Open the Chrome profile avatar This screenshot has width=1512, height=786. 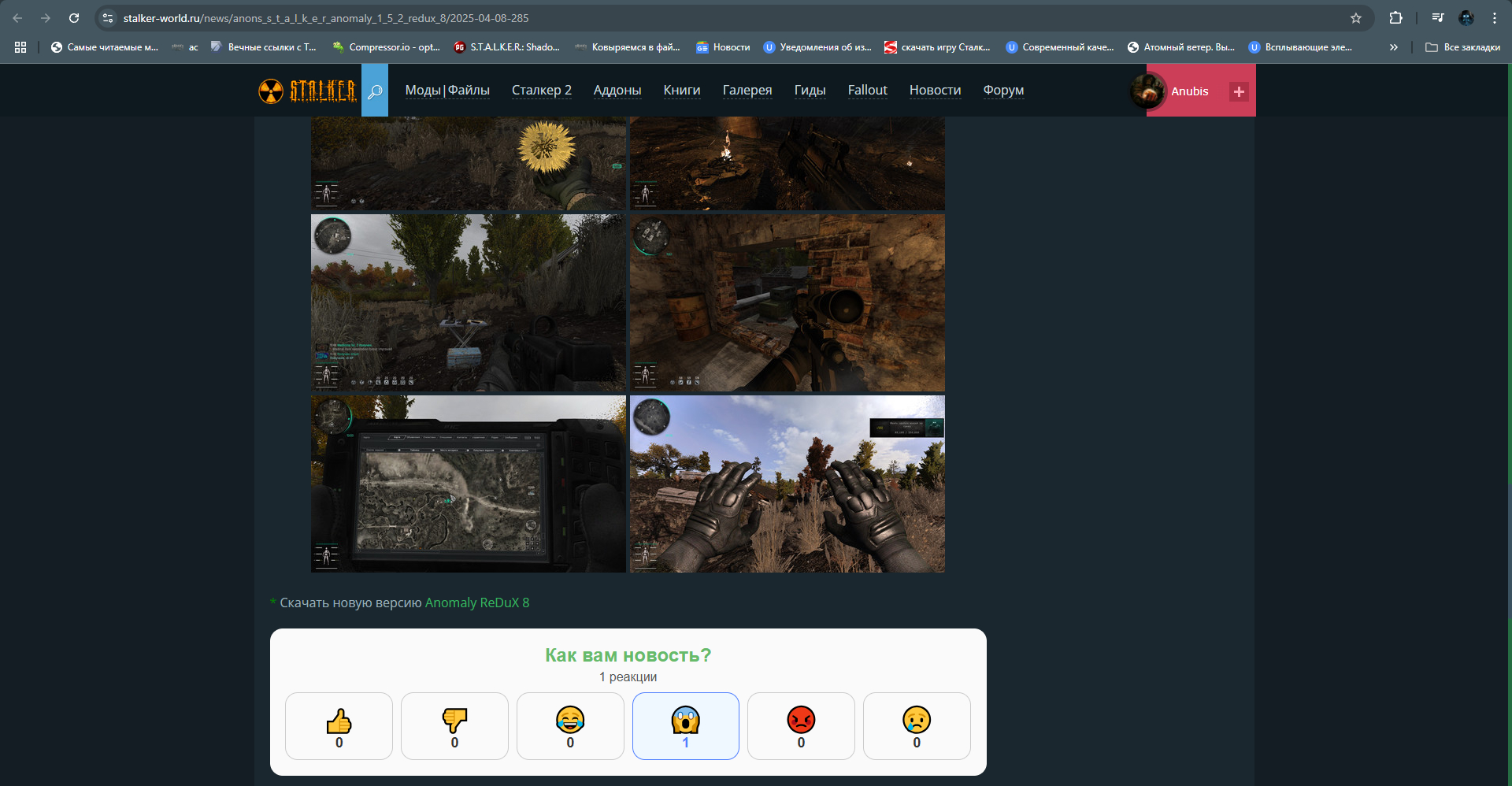click(1466, 18)
